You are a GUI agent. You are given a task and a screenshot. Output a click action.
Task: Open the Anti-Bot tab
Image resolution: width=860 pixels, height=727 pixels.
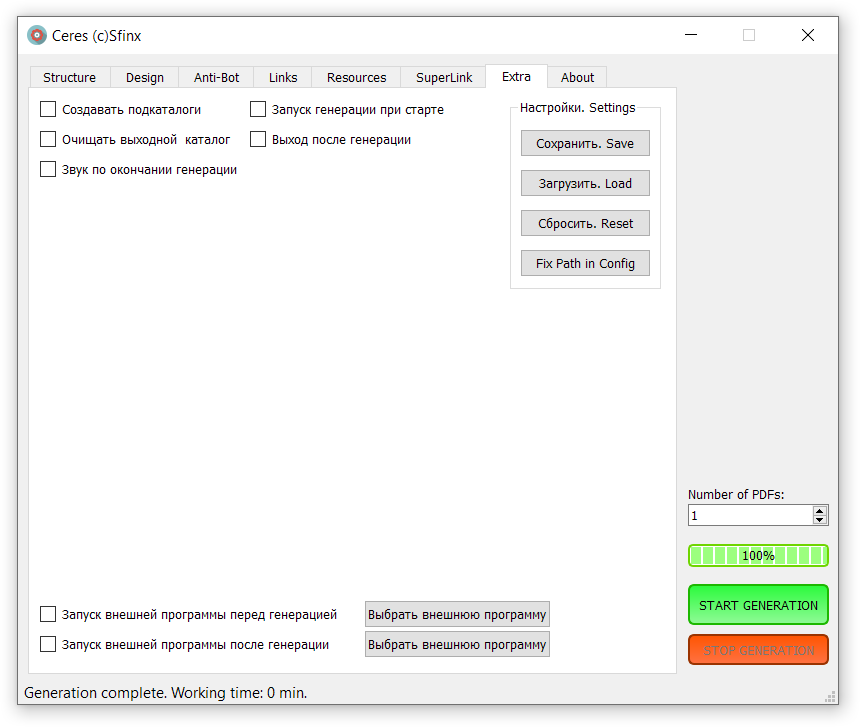[x=216, y=77]
